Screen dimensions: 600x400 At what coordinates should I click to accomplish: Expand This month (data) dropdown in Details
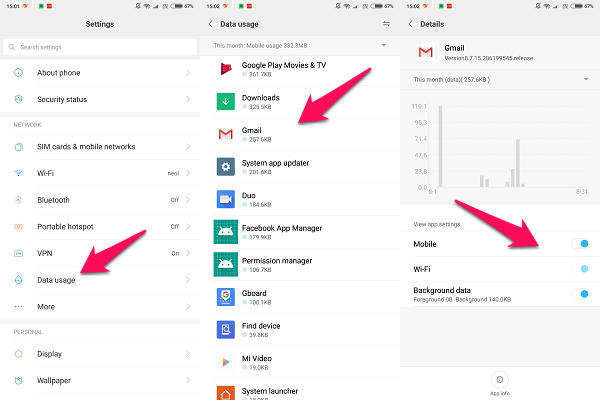[586, 79]
